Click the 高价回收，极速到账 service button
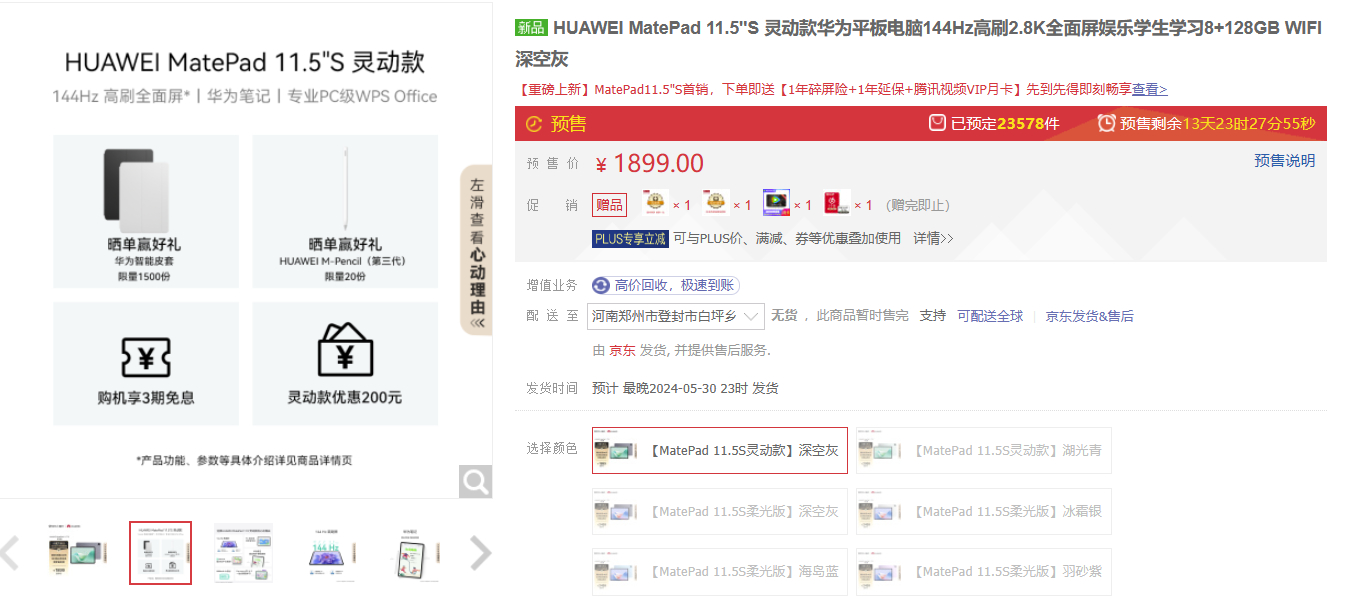 coord(666,286)
